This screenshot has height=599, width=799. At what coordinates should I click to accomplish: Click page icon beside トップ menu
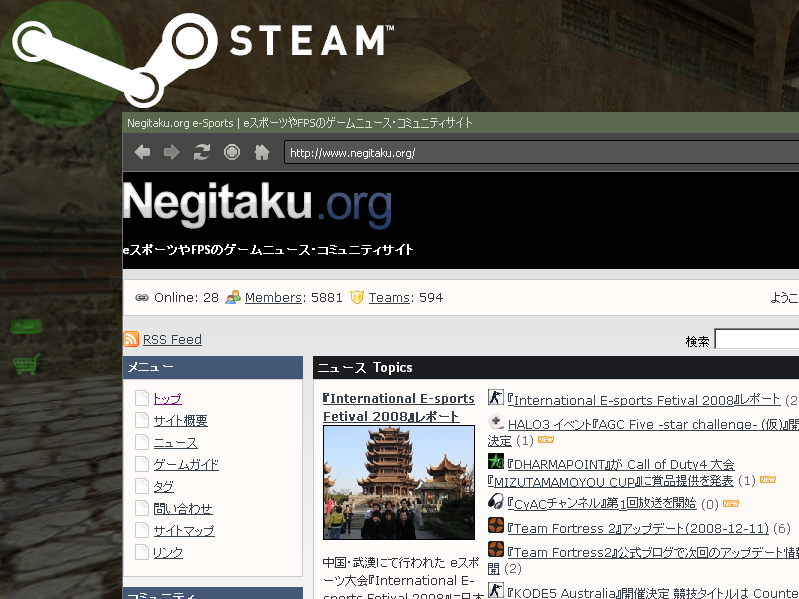tap(142, 398)
